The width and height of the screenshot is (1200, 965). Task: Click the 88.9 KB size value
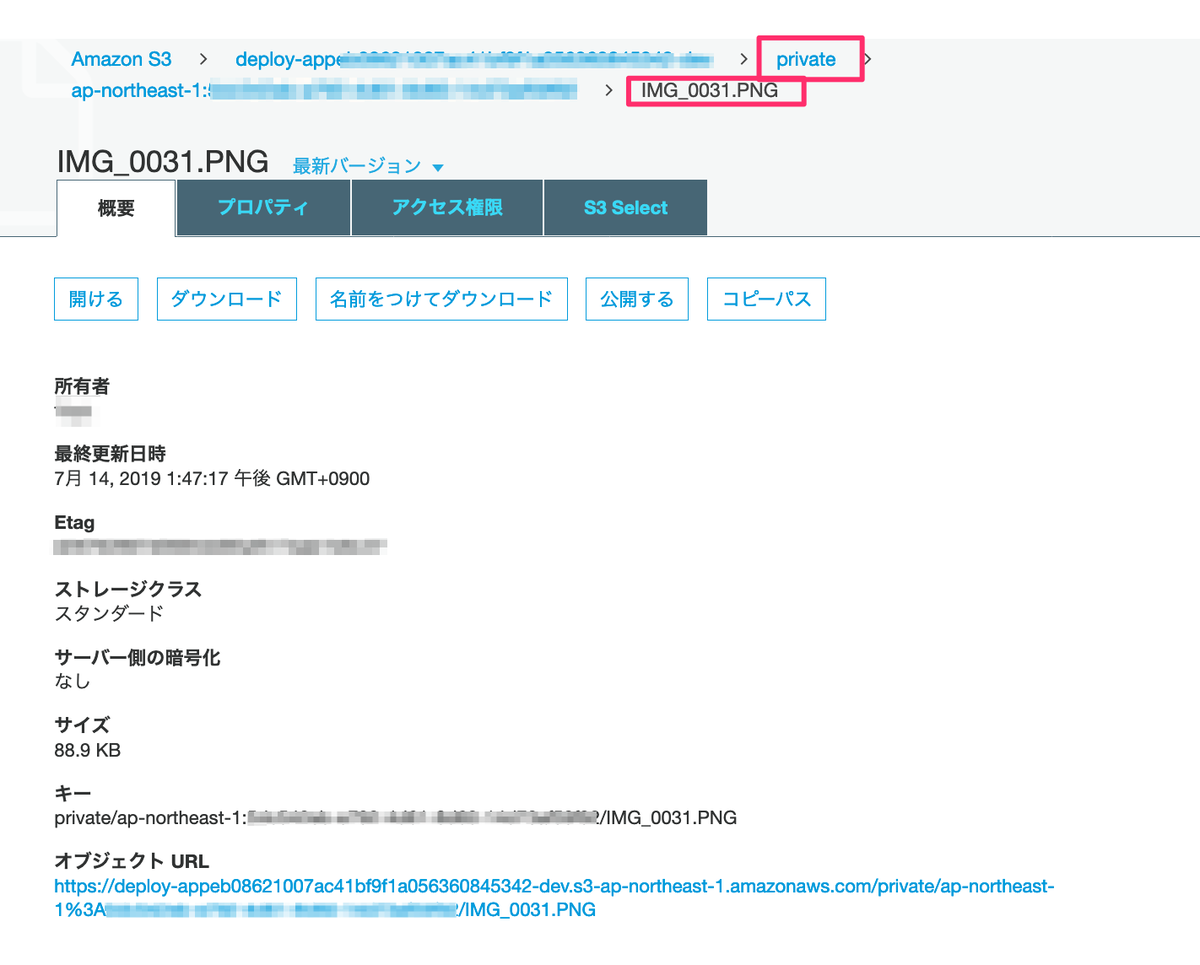(x=87, y=749)
